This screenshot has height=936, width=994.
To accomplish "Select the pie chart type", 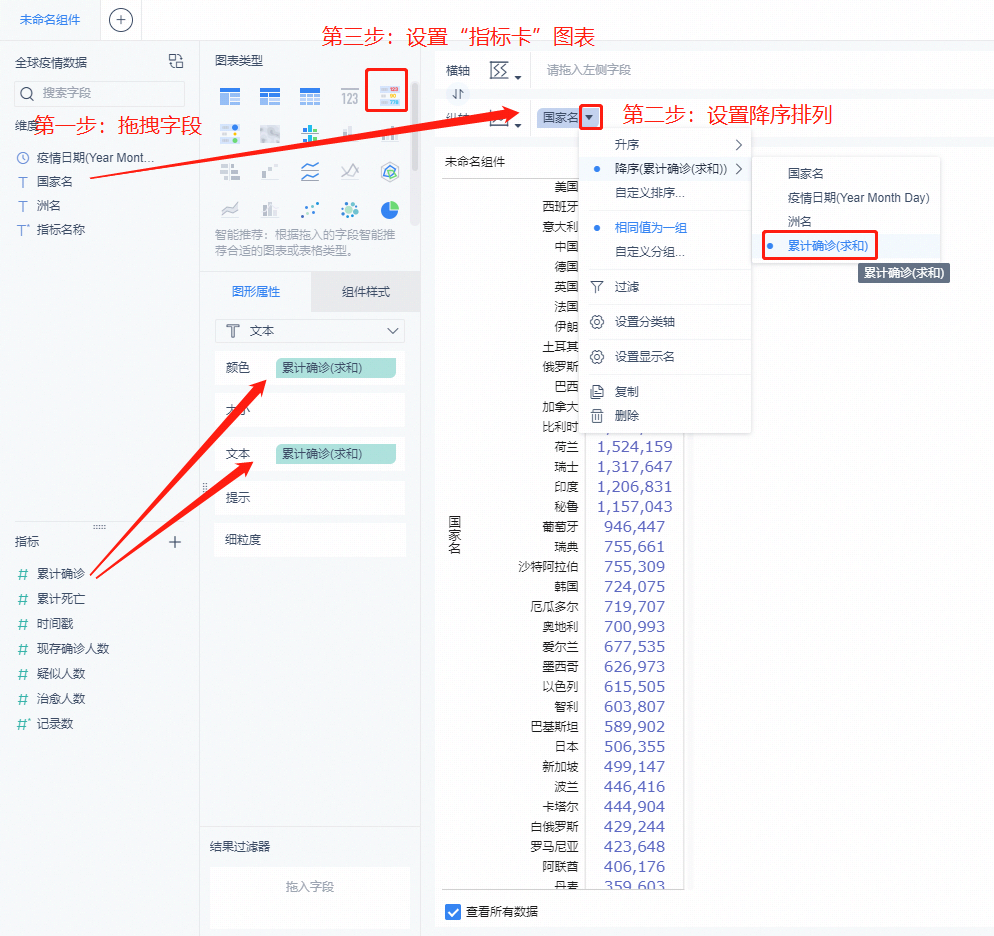I will click(388, 208).
